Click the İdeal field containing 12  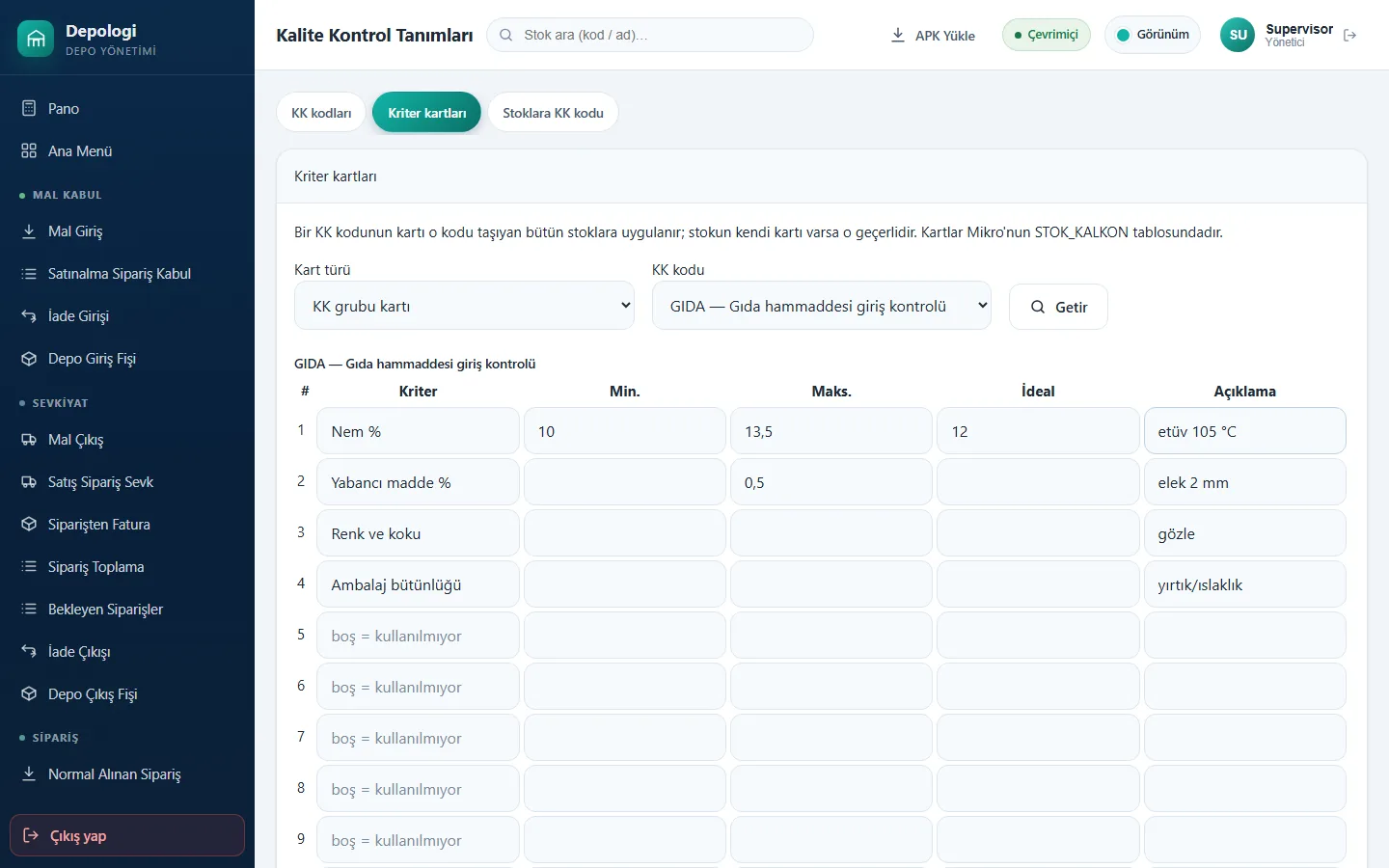[1038, 431]
